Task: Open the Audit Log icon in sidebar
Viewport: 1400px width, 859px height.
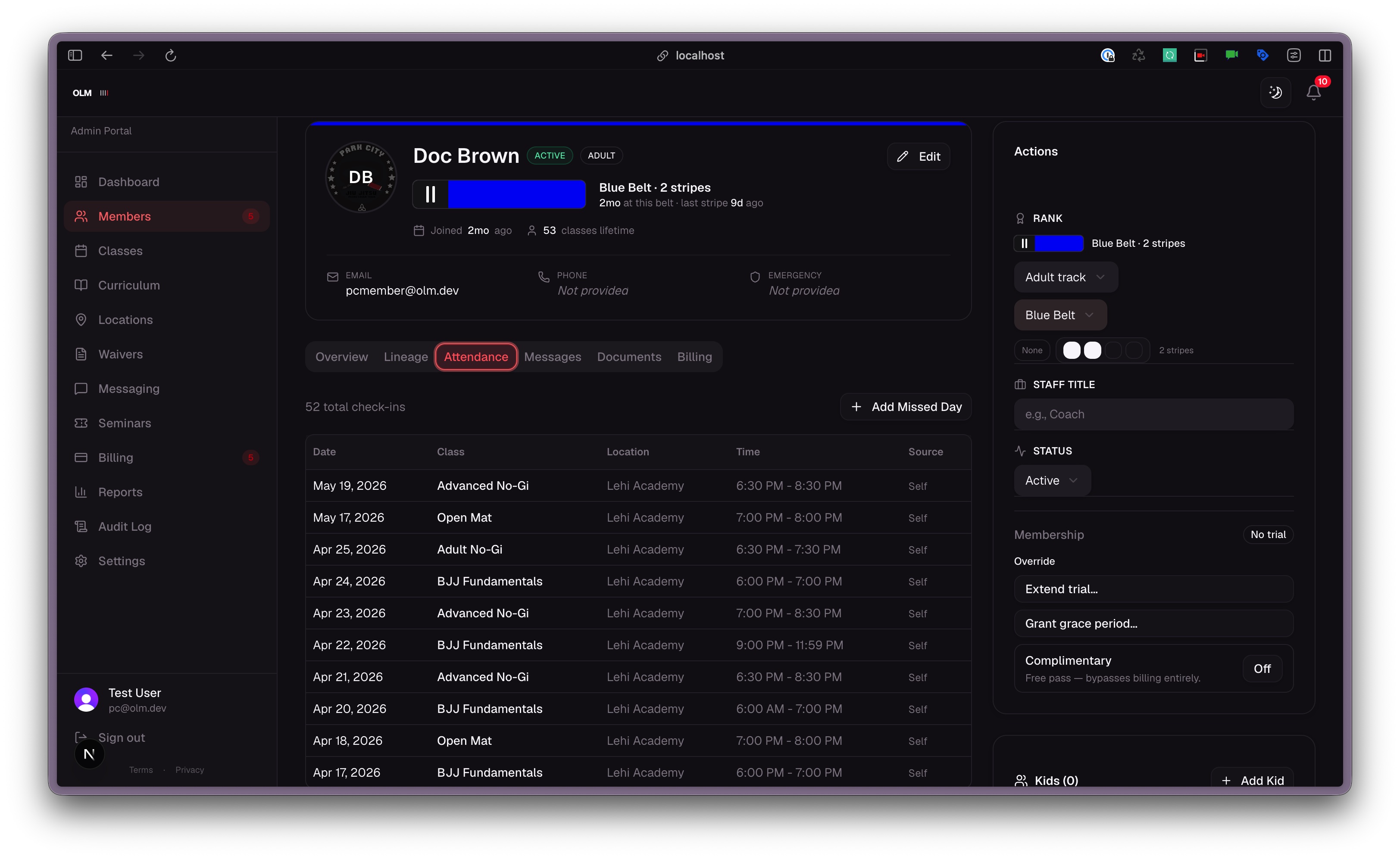Action: (81, 527)
